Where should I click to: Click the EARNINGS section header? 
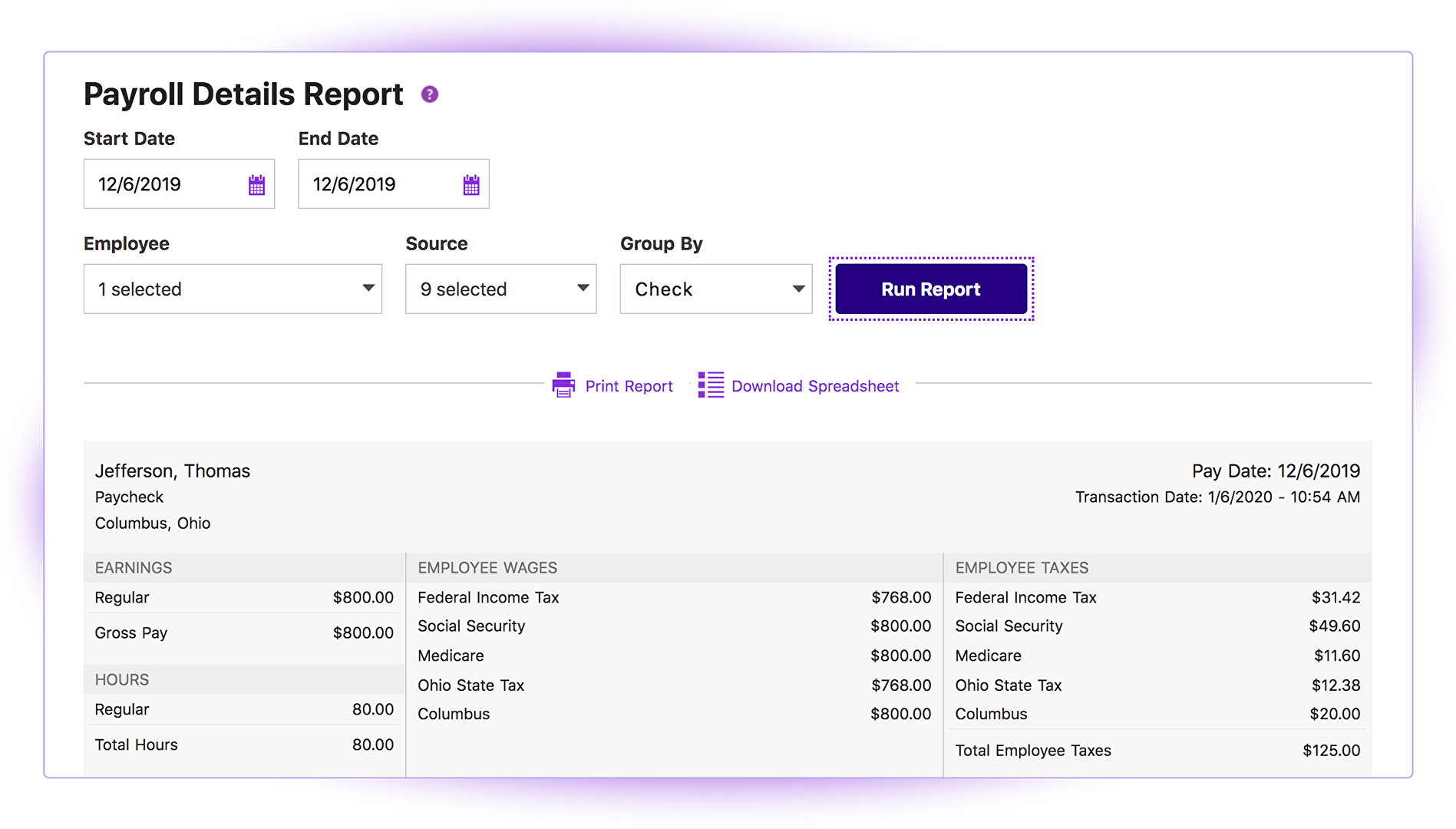coord(134,568)
